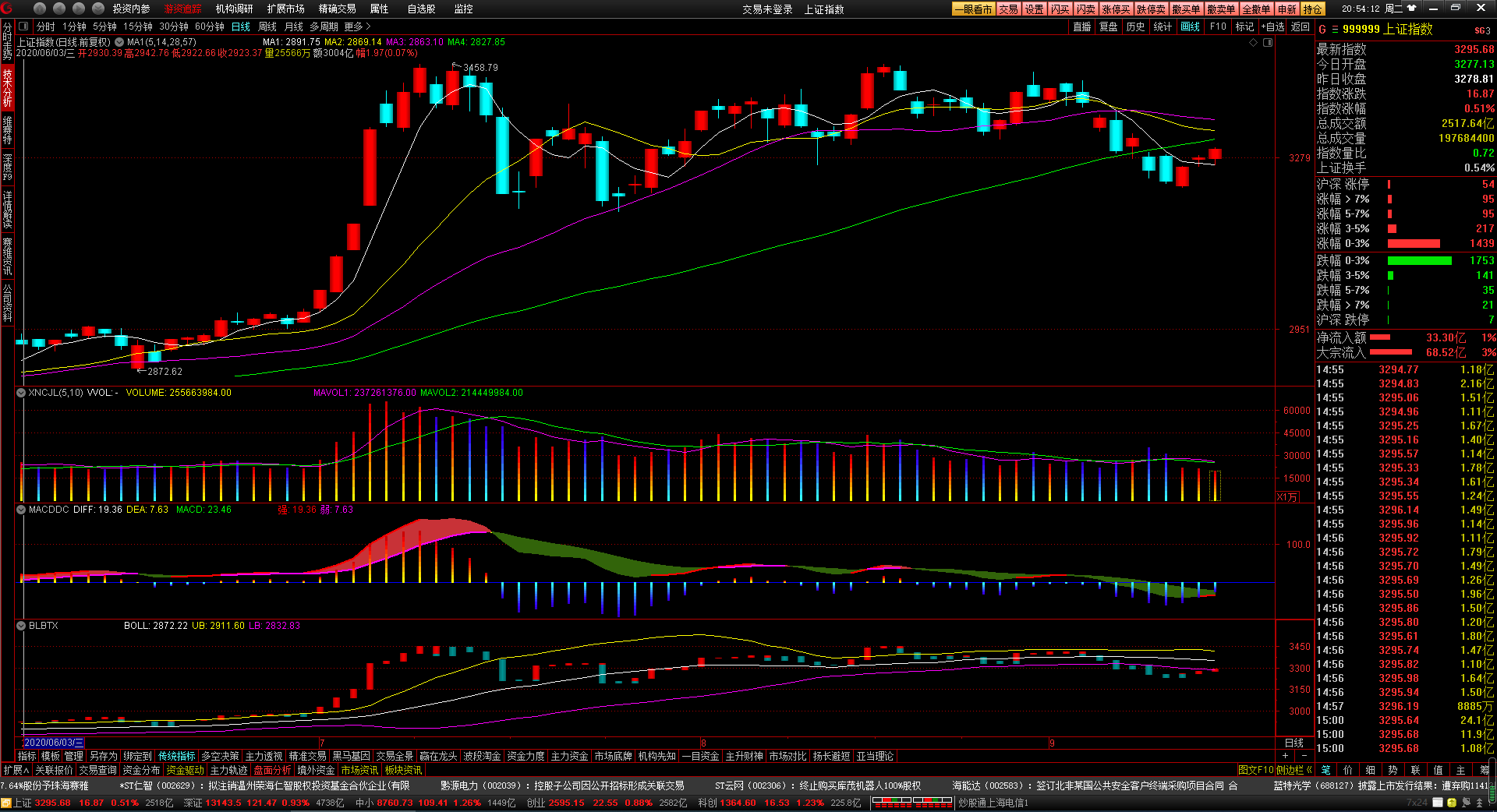This screenshot has height=812, width=1497.
Task: Click the 图文F10 link
Action: click(1256, 770)
